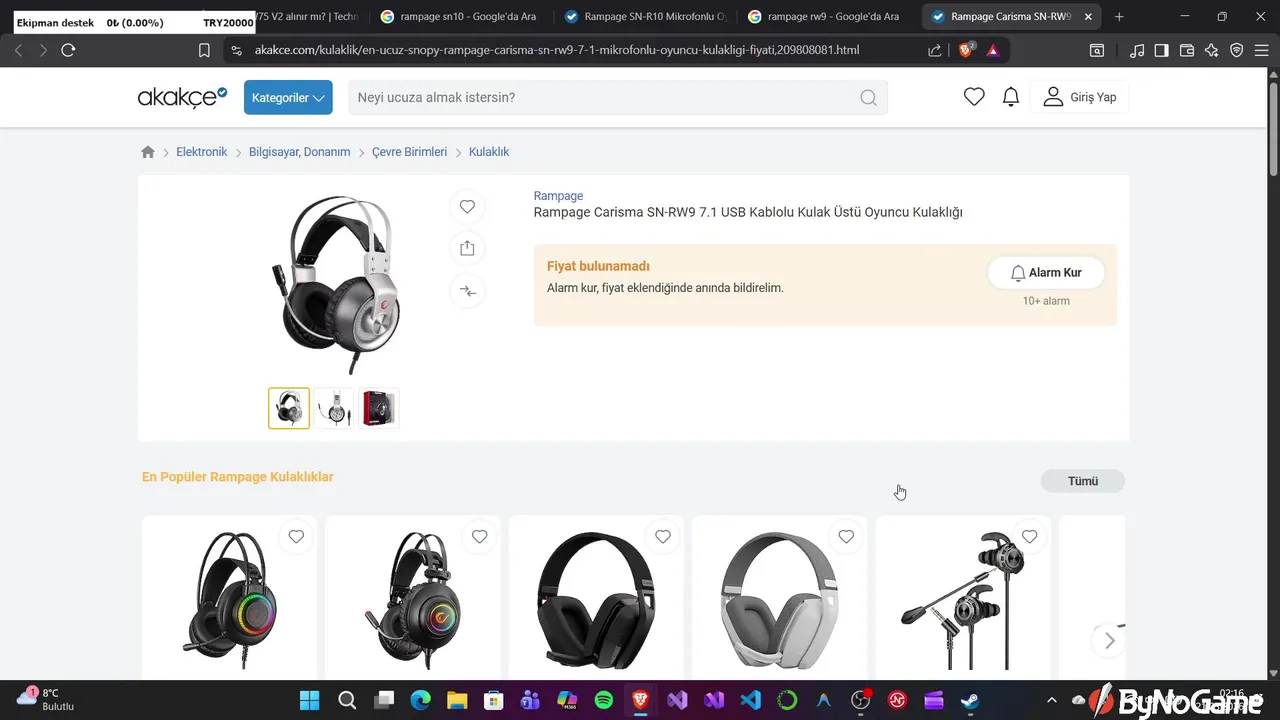The height and width of the screenshot is (720, 1280).
Task: Open Brave VPN shield icon
Action: (1237, 50)
